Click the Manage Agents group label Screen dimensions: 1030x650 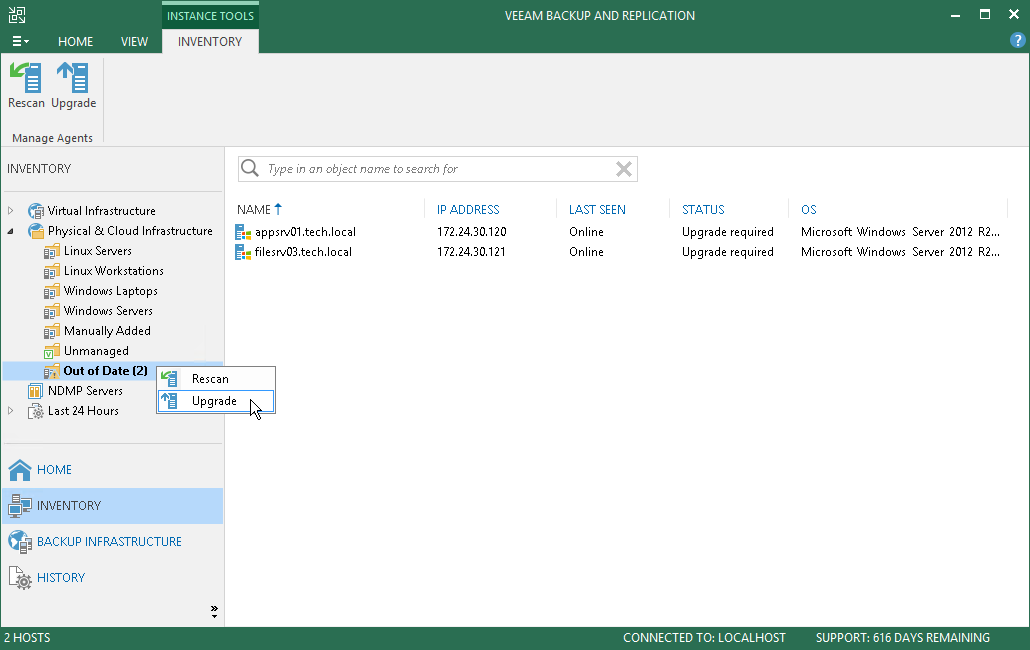(x=53, y=138)
